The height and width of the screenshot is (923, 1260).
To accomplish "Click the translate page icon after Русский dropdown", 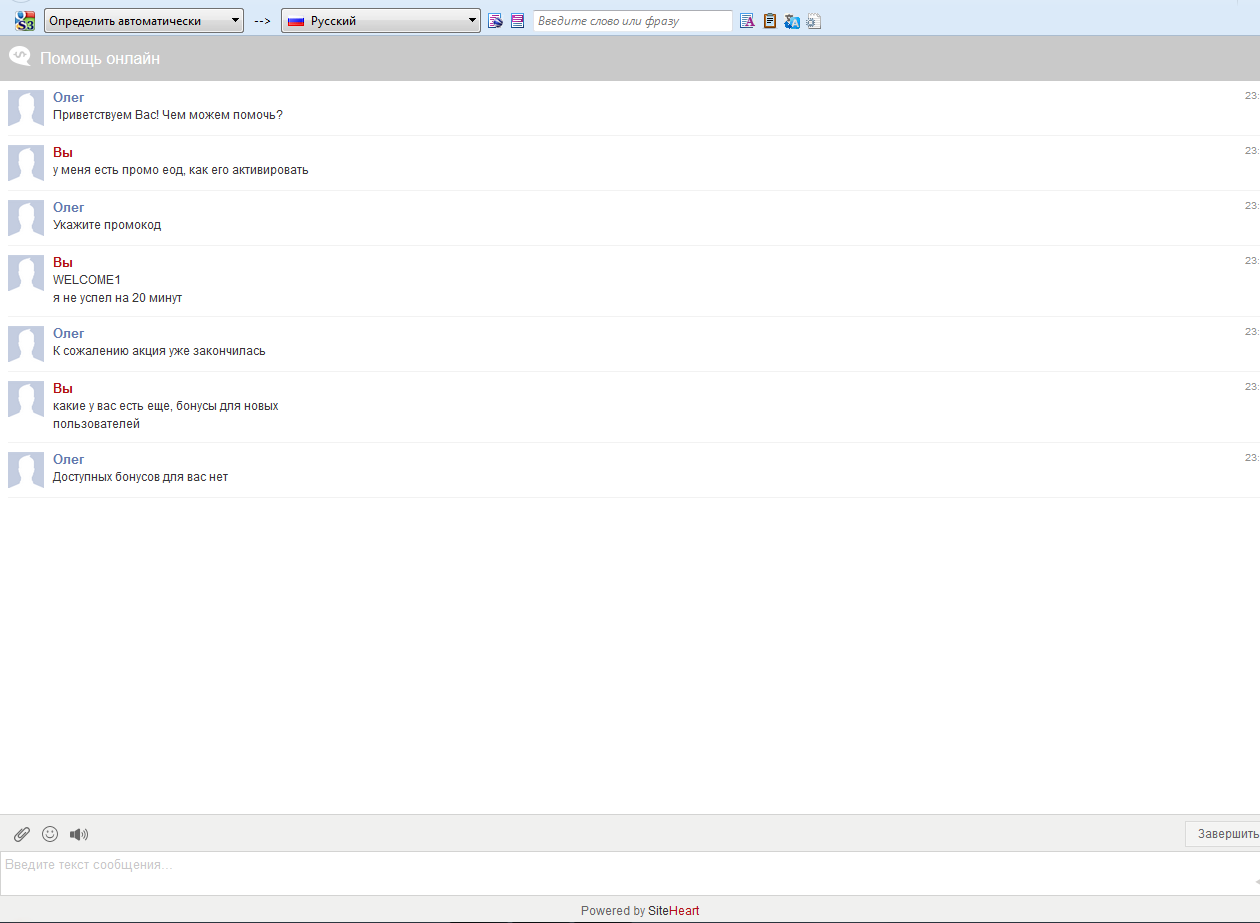I will point(495,21).
